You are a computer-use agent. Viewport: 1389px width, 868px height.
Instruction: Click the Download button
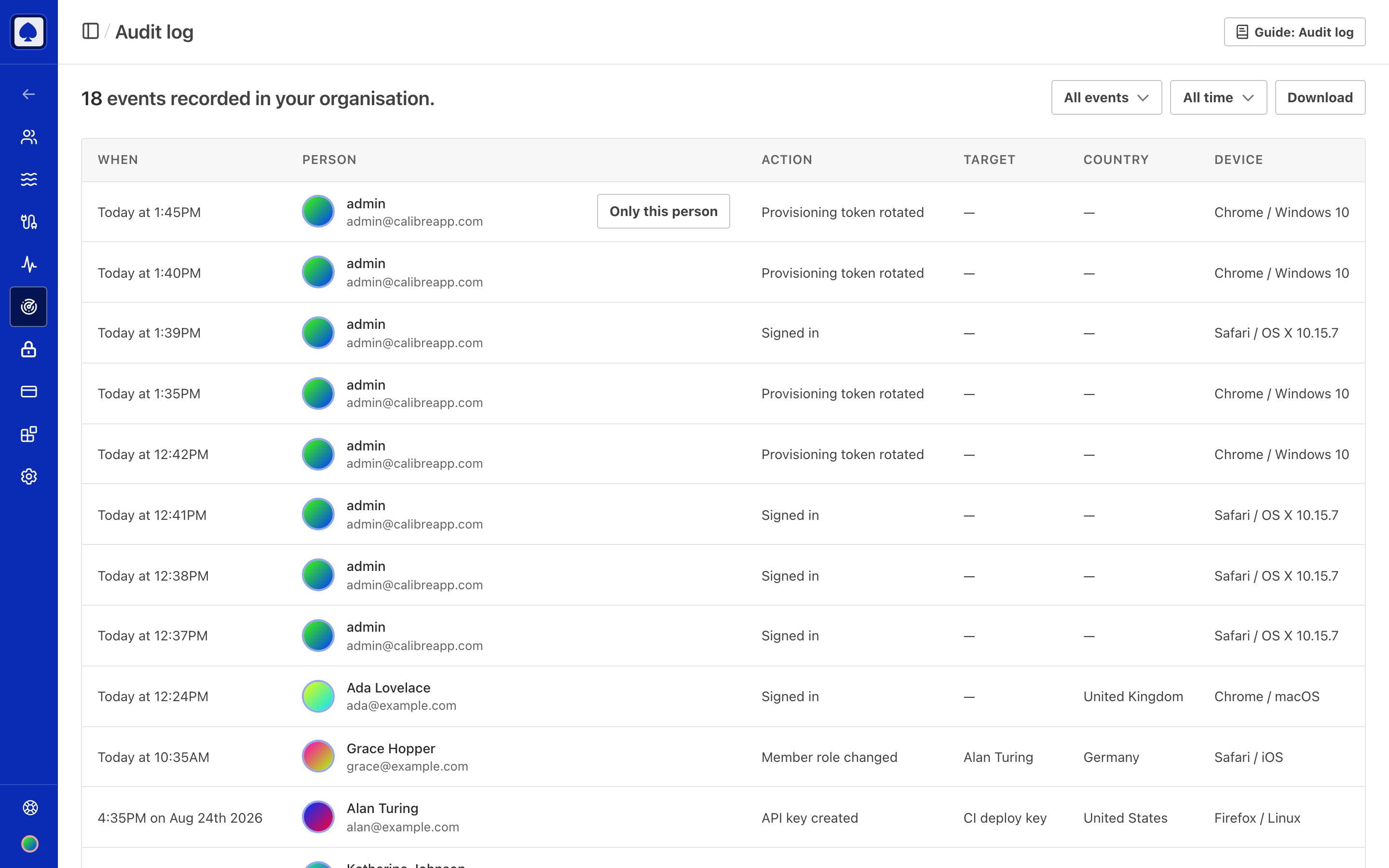tap(1320, 97)
